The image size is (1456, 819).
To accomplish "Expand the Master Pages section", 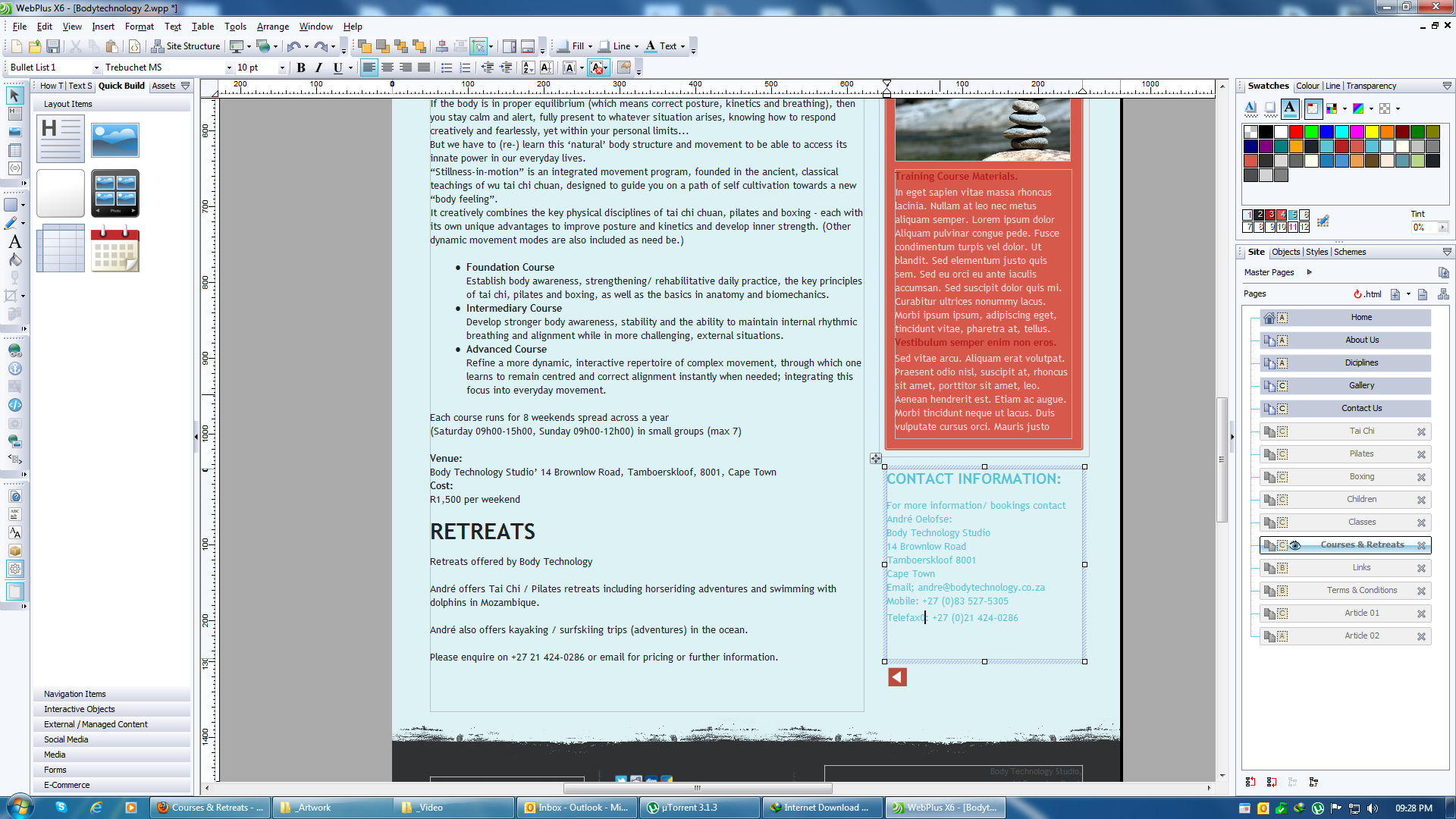I will (x=1309, y=272).
